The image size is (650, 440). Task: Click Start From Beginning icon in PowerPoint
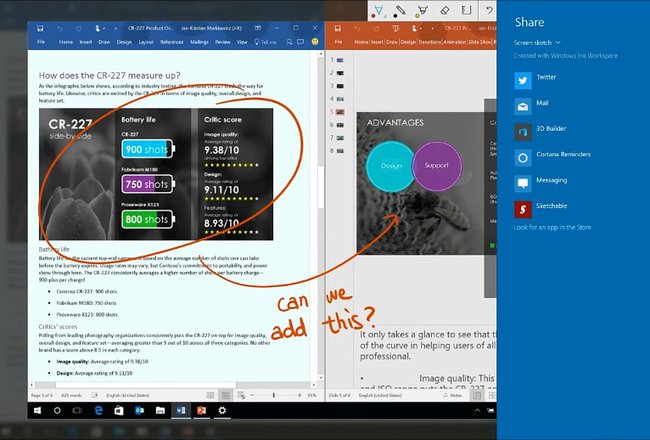(x=395, y=28)
